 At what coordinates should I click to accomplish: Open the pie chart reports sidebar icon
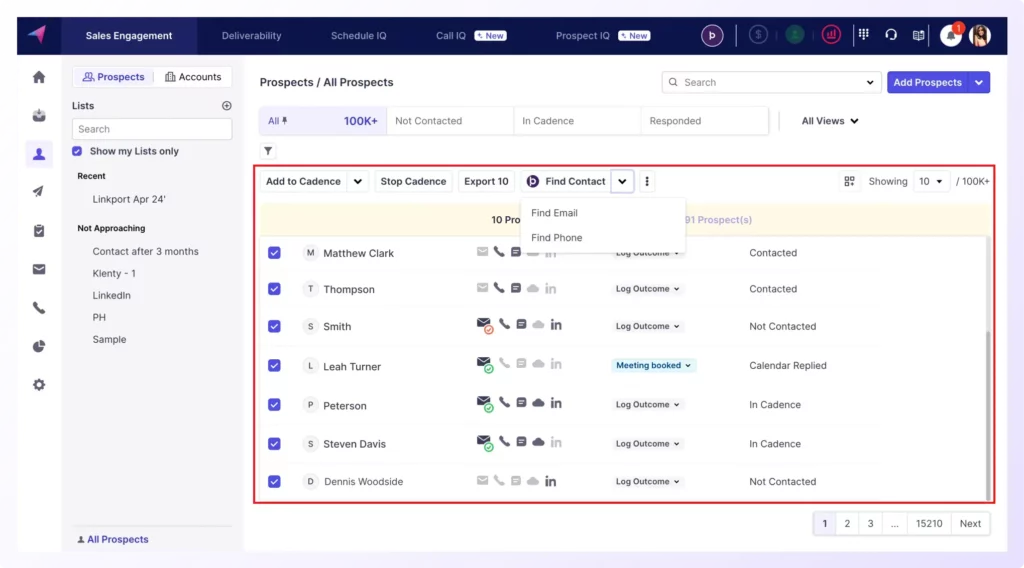click(39, 346)
